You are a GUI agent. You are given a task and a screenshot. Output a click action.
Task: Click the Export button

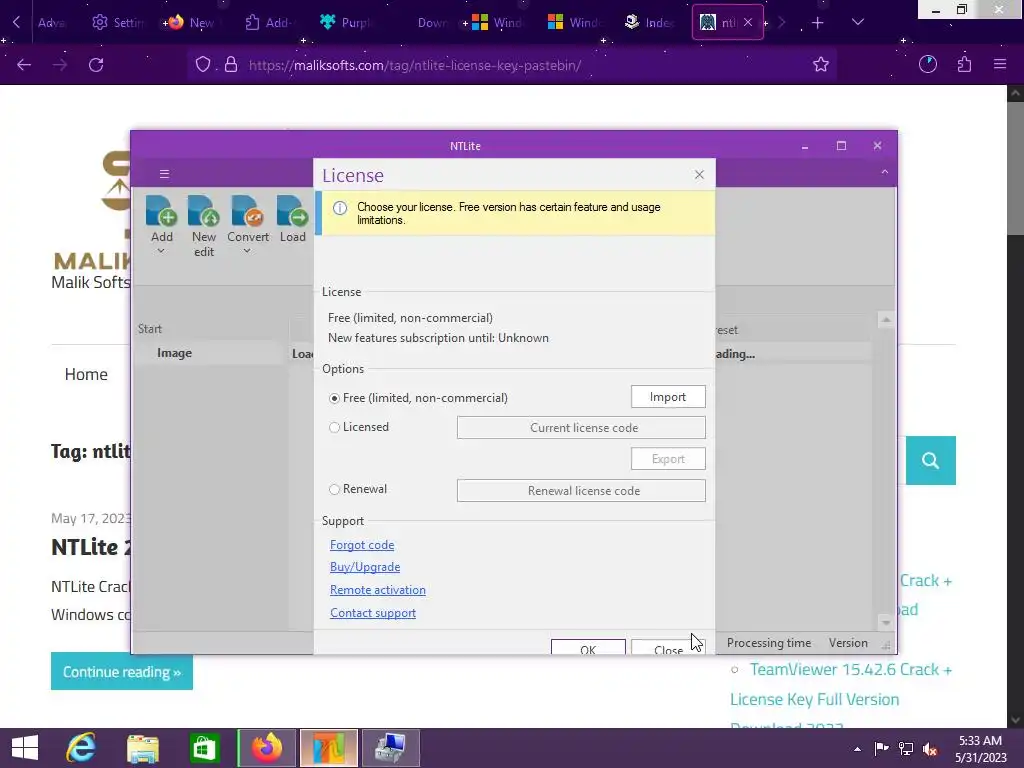pos(668,458)
